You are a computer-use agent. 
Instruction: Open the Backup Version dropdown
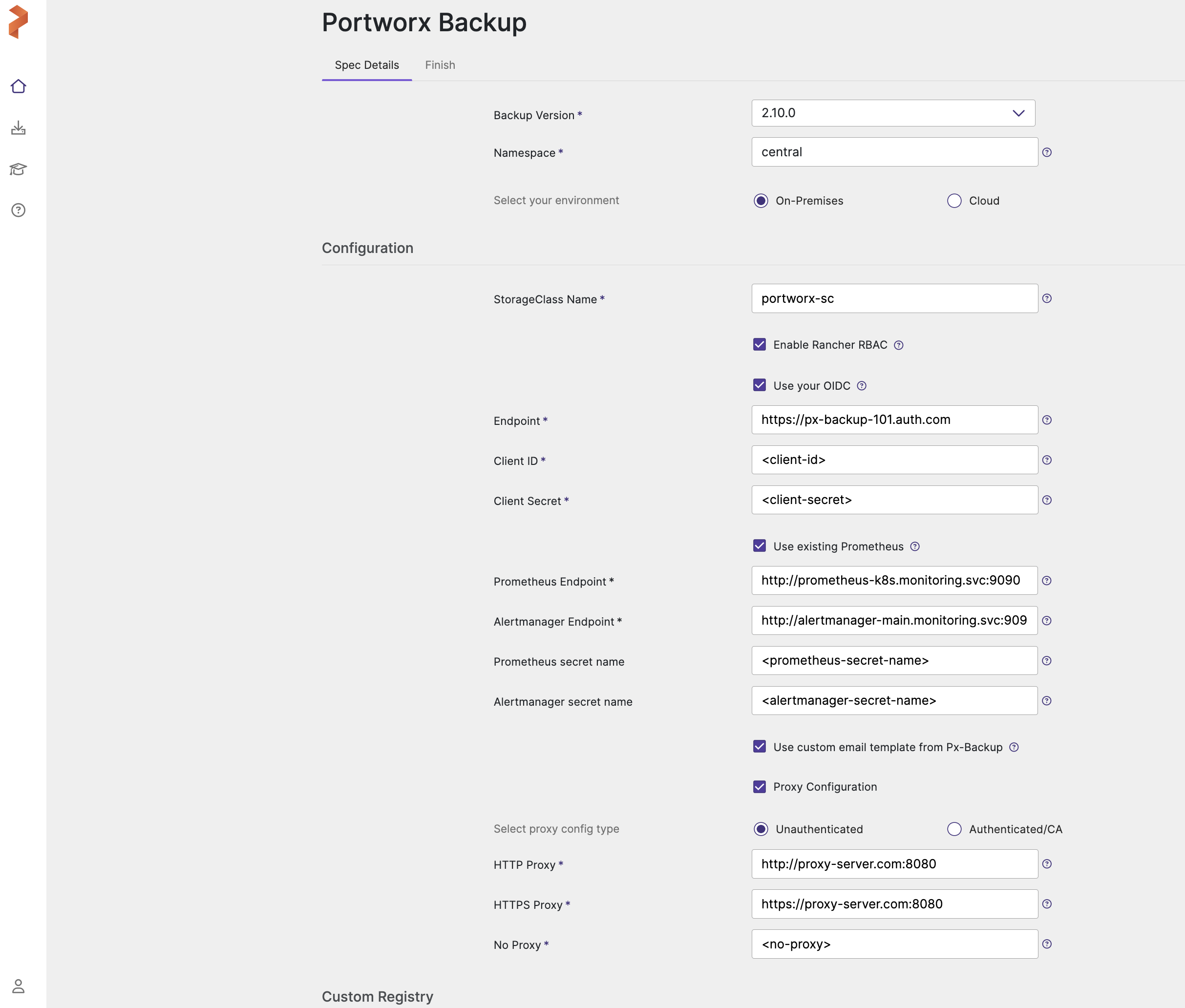tap(893, 113)
